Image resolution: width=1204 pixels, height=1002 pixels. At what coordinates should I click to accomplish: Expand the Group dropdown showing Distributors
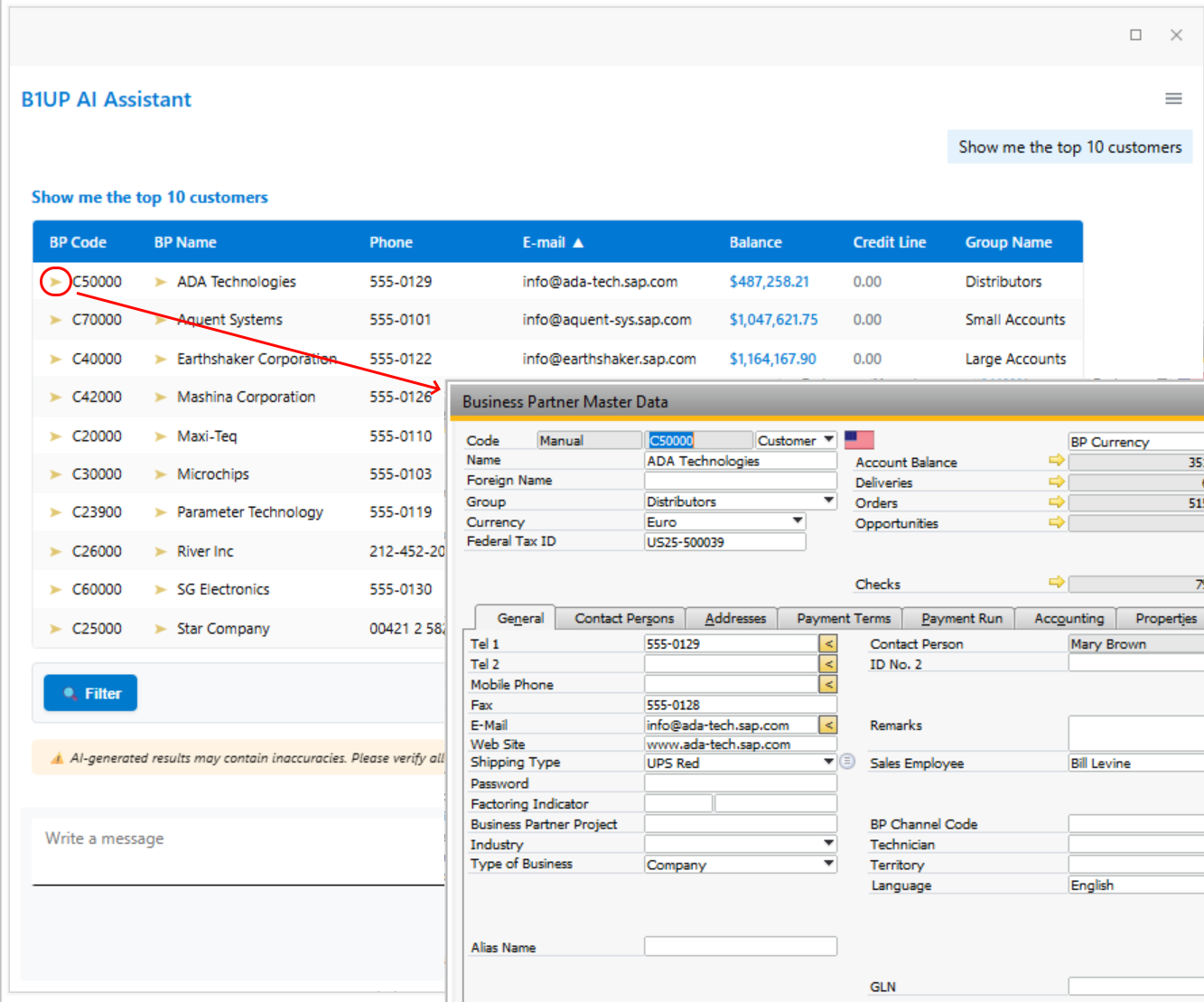pos(828,501)
